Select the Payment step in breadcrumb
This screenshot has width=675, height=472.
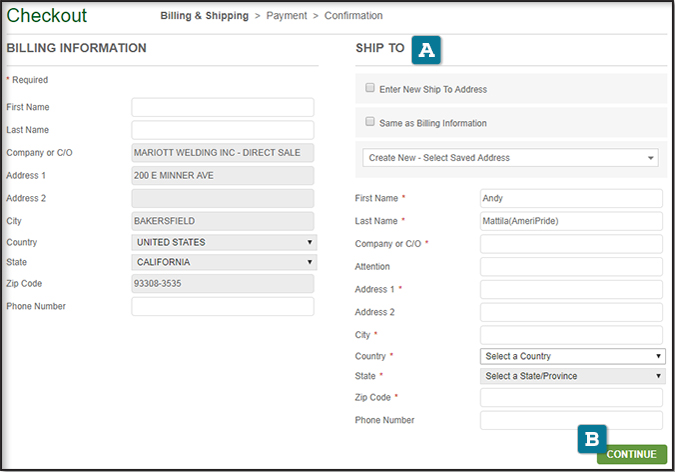286,16
